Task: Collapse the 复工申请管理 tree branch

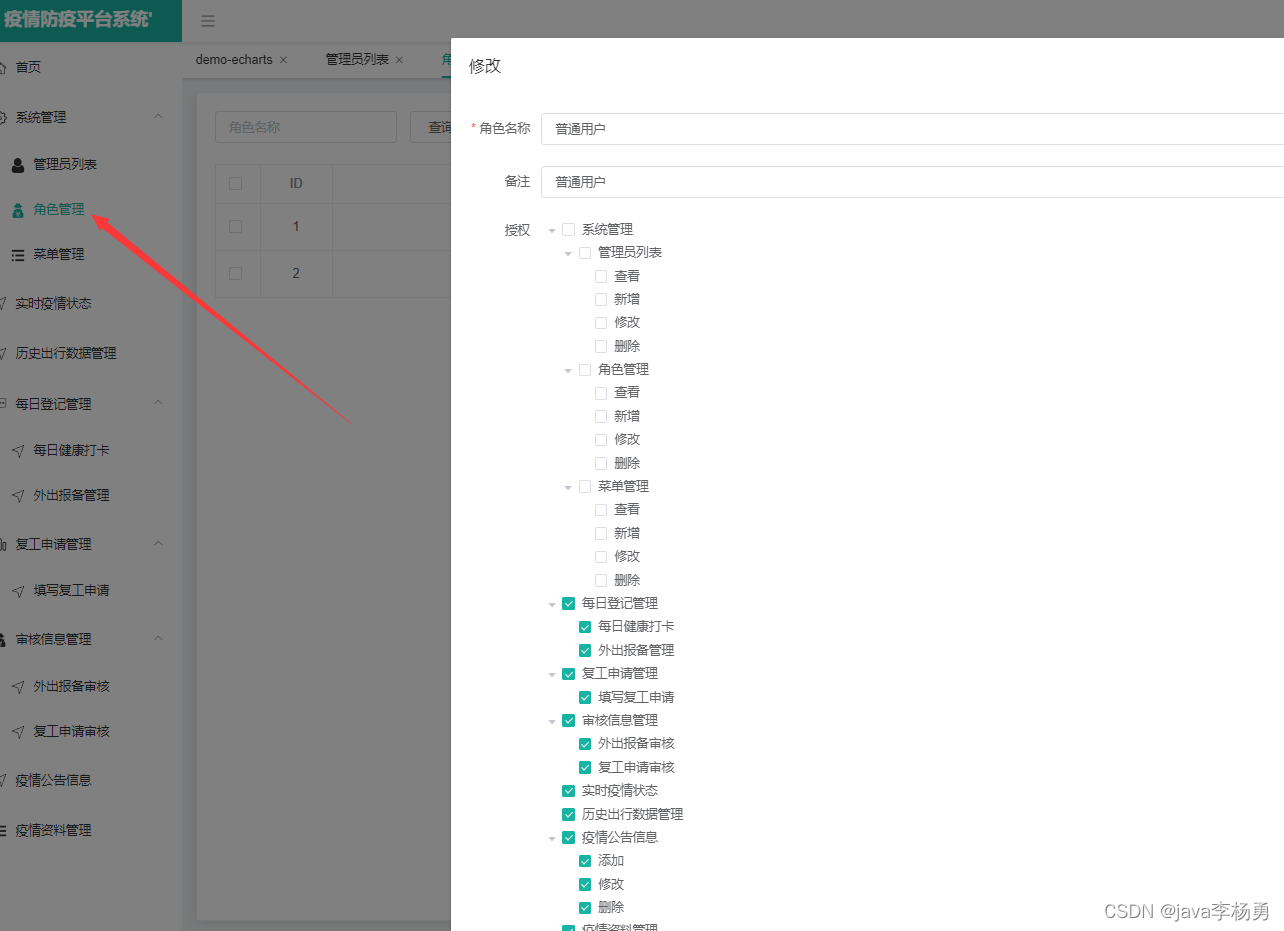Action: pyautogui.click(x=552, y=673)
